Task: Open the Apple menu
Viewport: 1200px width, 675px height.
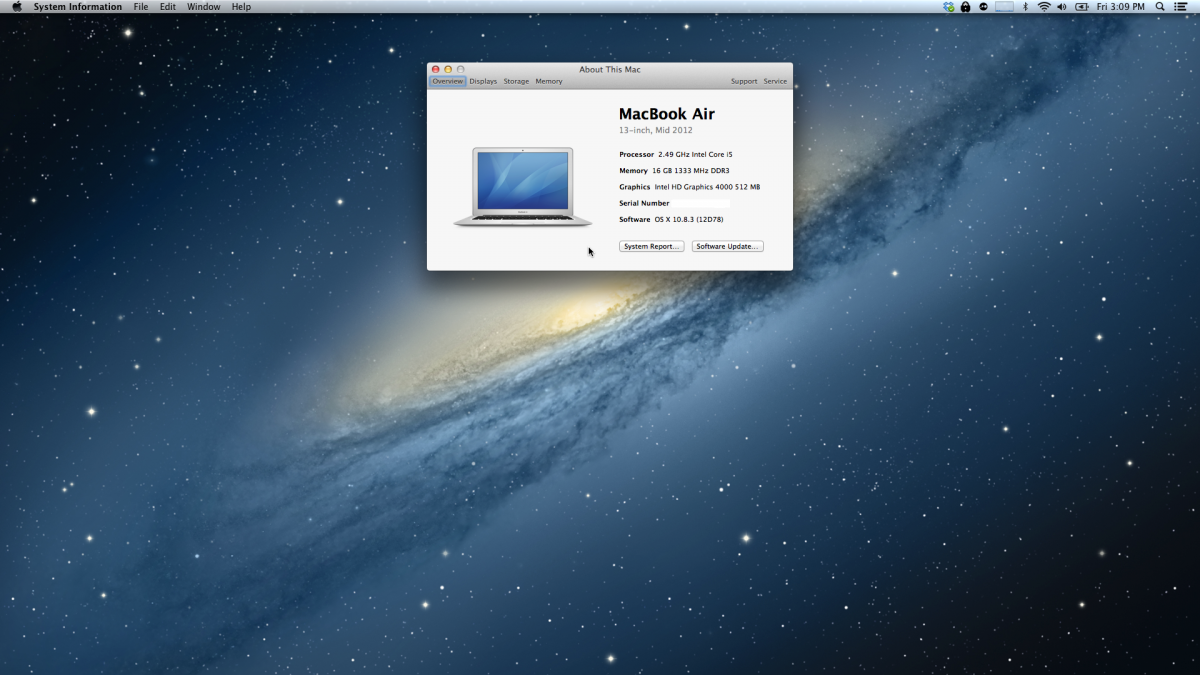Action: [16, 7]
